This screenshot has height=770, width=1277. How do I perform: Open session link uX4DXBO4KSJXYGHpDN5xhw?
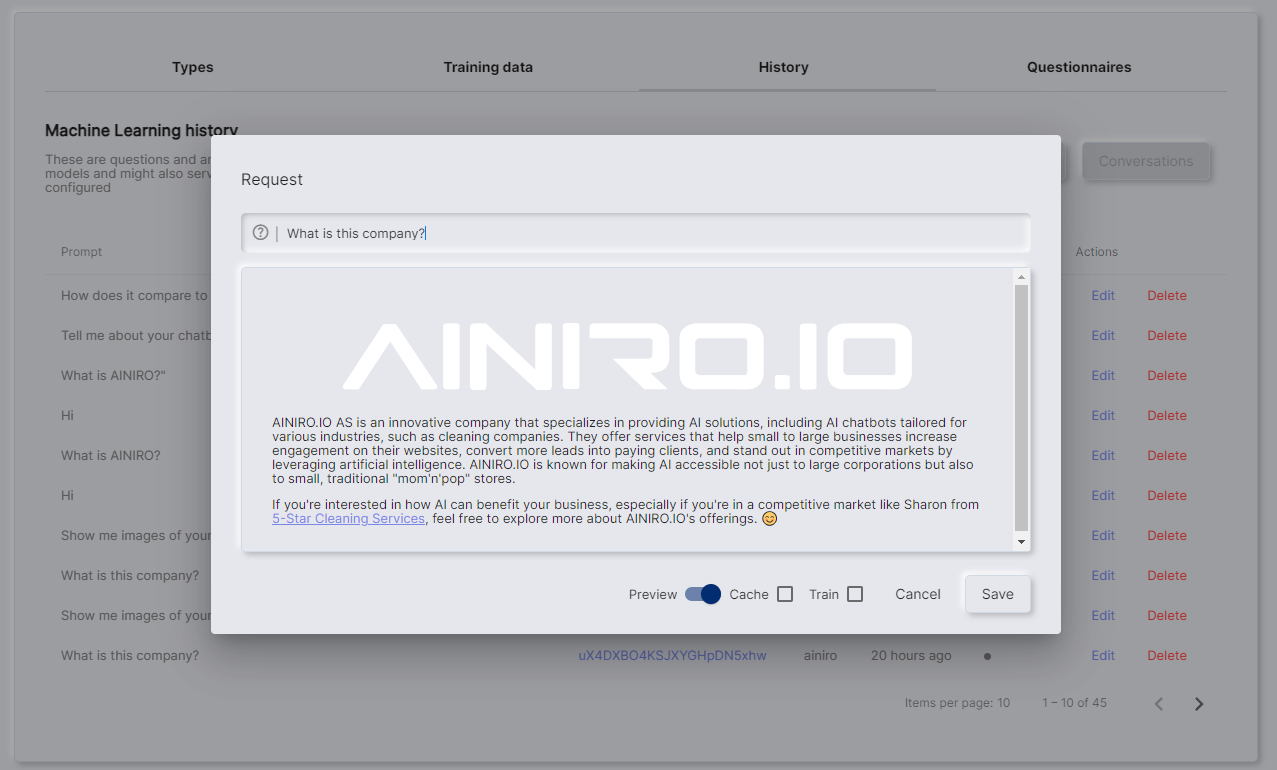672,656
